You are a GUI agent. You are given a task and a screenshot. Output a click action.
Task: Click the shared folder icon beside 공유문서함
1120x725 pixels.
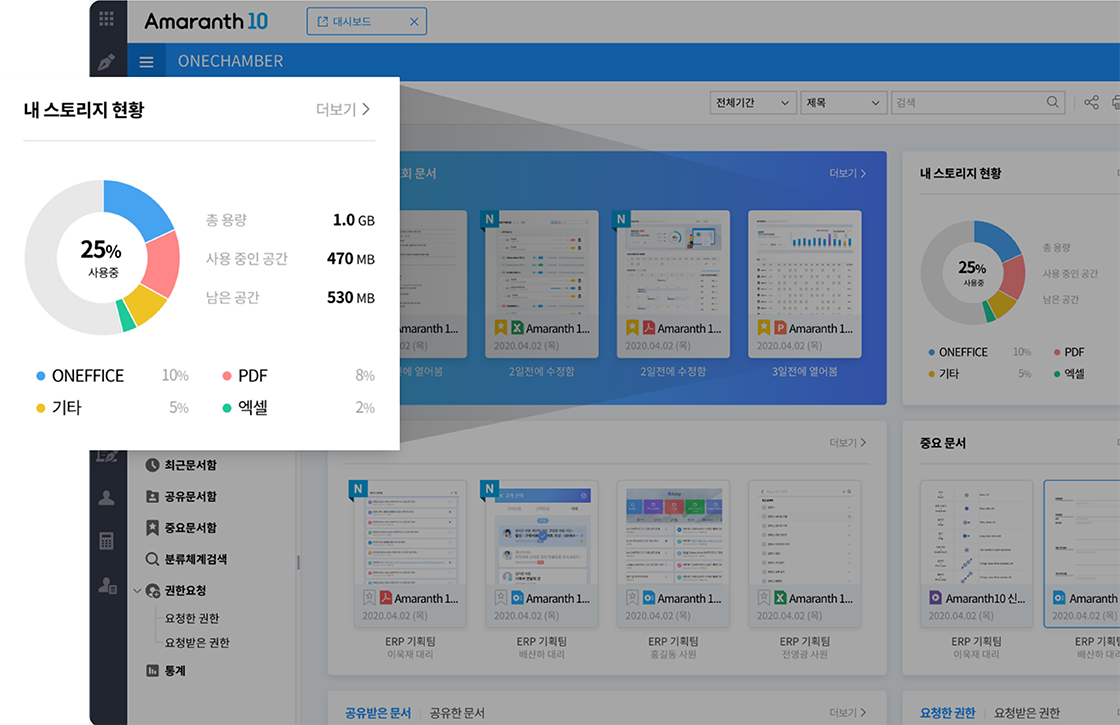click(x=152, y=496)
